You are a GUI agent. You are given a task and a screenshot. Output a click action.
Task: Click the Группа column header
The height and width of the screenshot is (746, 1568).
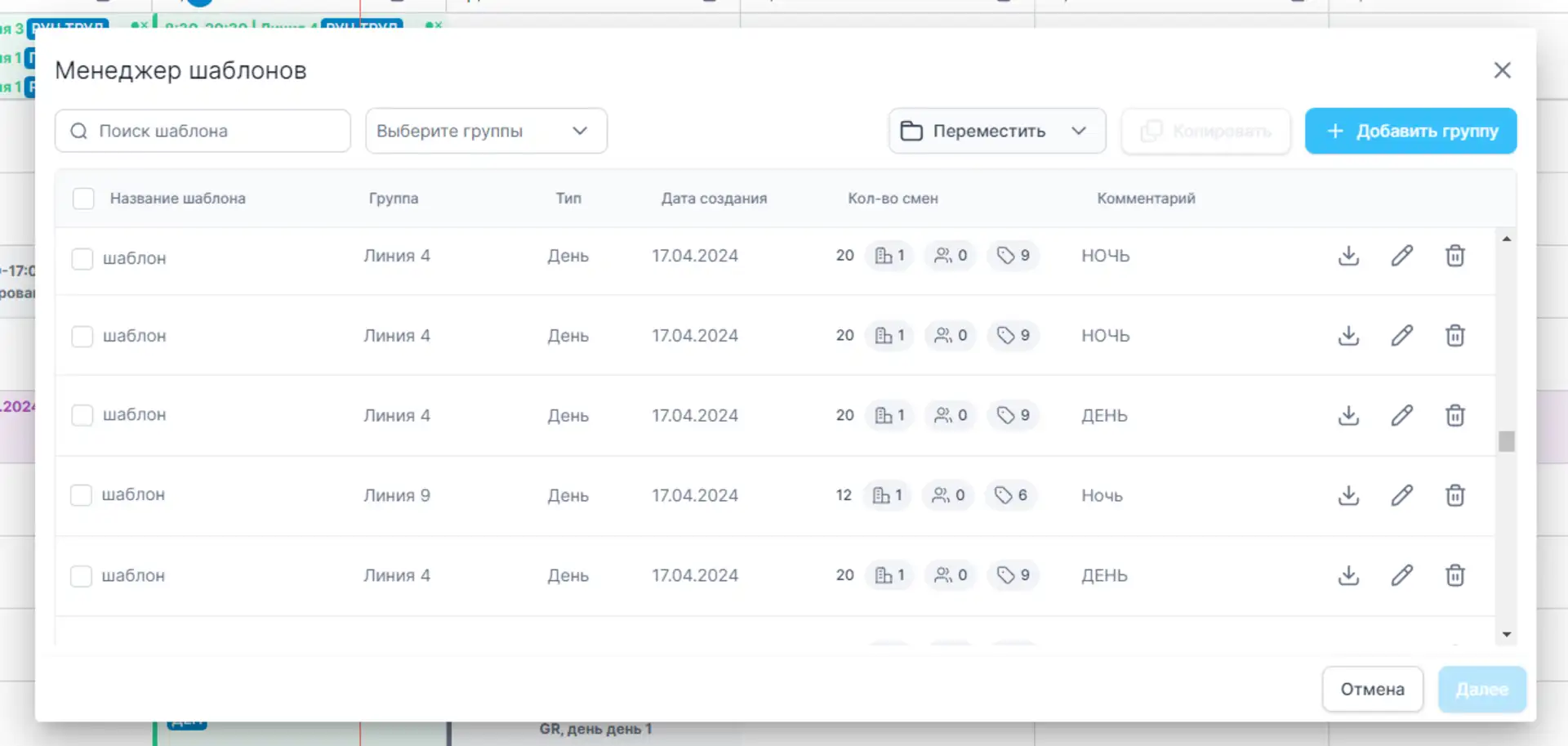pyautogui.click(x=394, y=199)
